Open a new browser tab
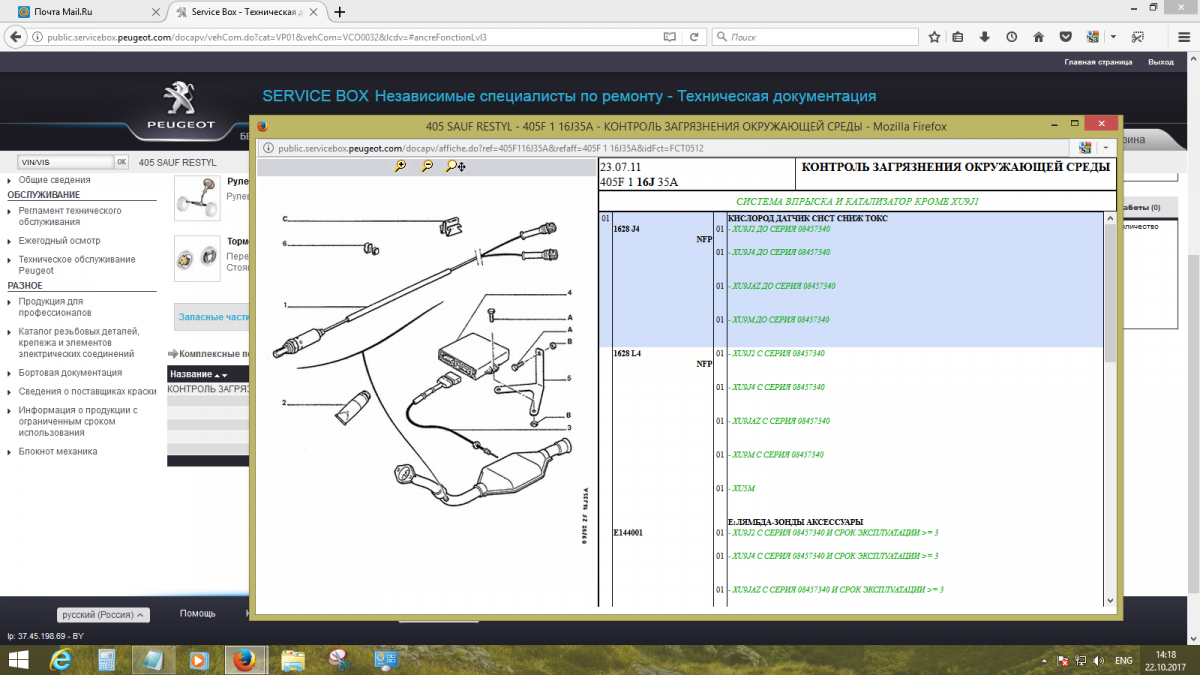This screenshot has height=675, width=1200. pos(340,12)
